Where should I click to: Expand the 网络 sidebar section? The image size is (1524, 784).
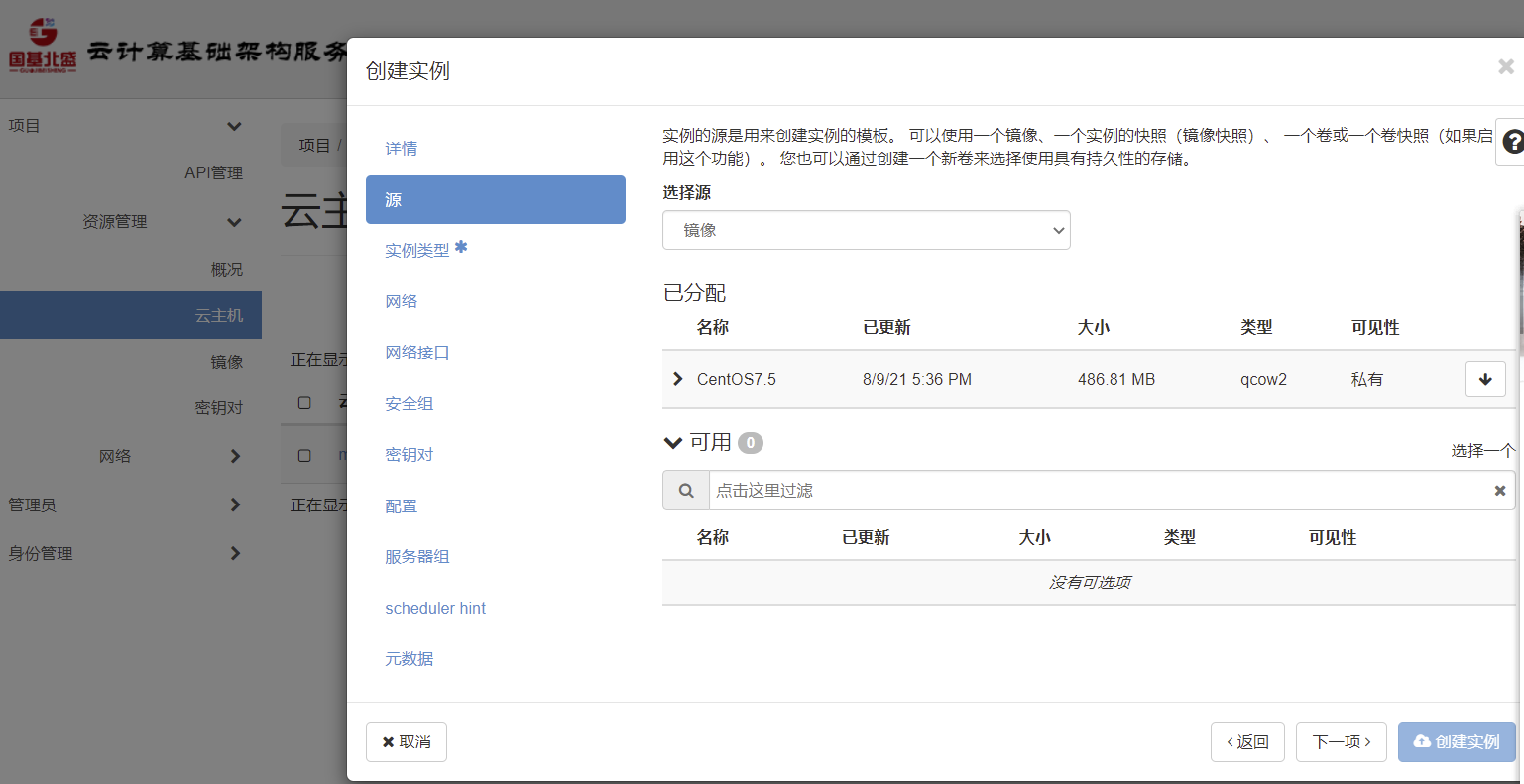[x=235, y=456]
